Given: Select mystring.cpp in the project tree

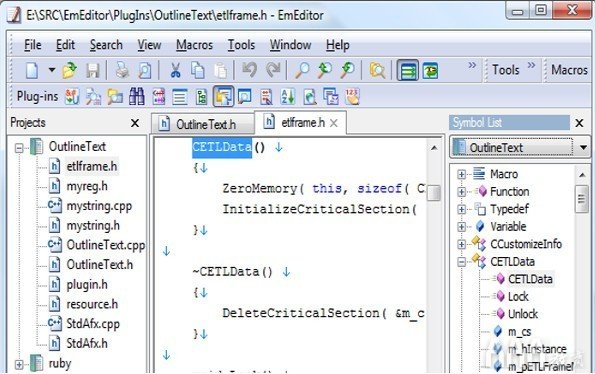Looking at the screenshot, I should [x=99, y=206].
